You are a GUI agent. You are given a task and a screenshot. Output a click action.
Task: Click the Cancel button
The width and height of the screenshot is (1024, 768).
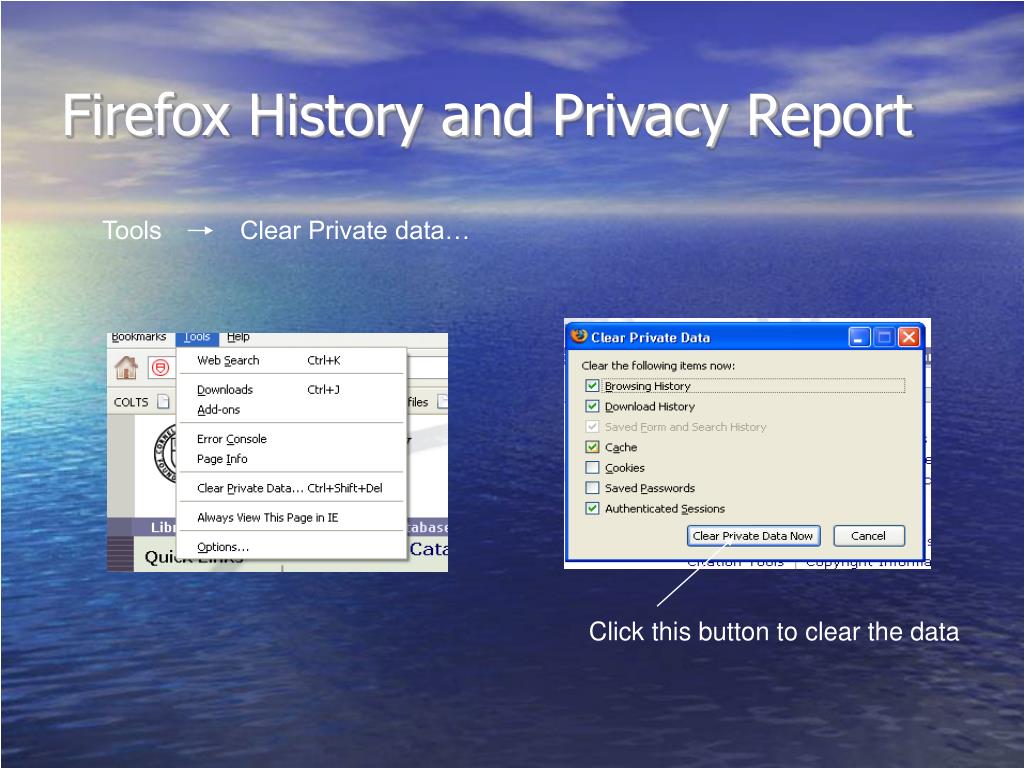tap(869, 536)
